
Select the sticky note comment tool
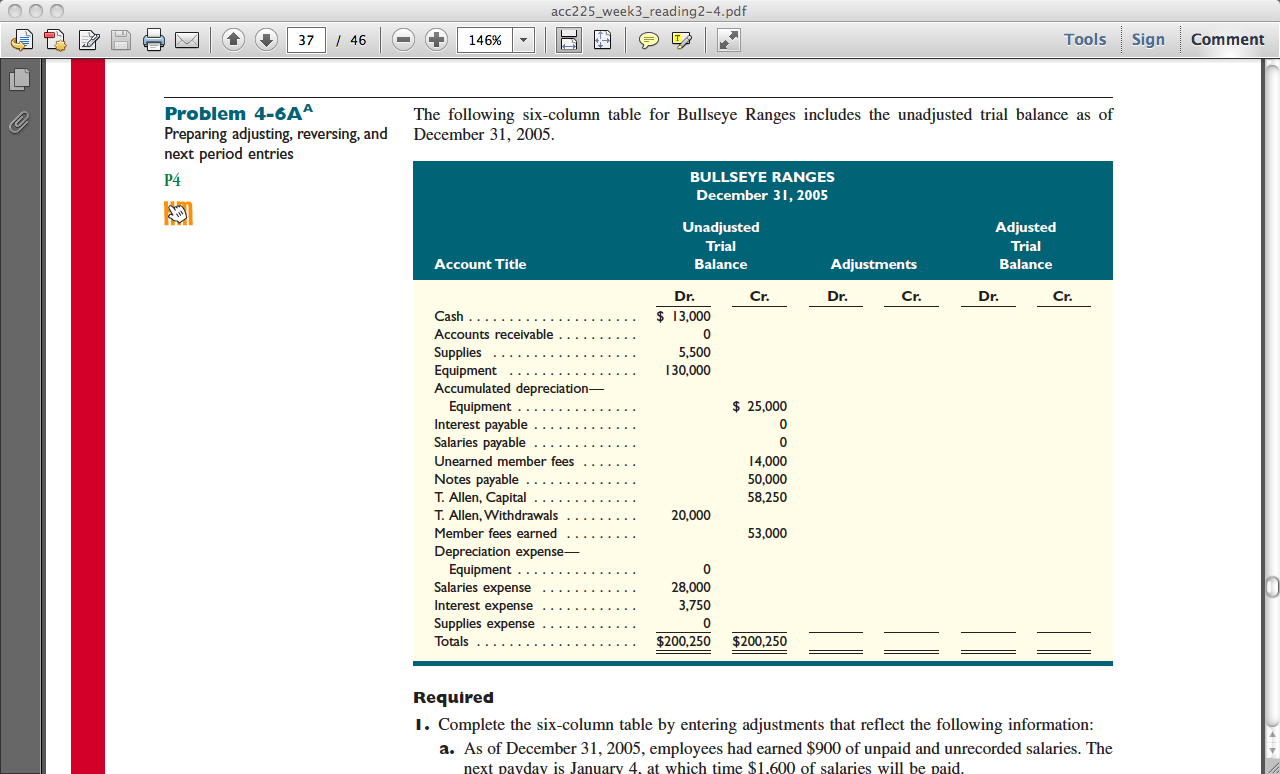coord(650,39)
